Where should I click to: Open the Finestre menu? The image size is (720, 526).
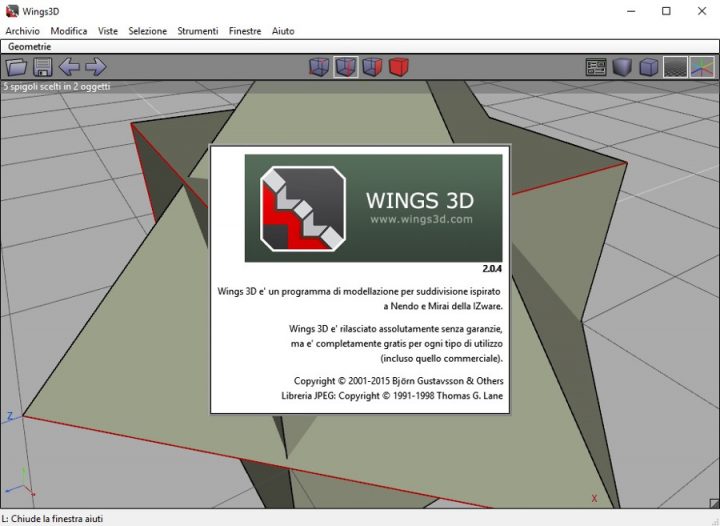click(x=245, y=31)
